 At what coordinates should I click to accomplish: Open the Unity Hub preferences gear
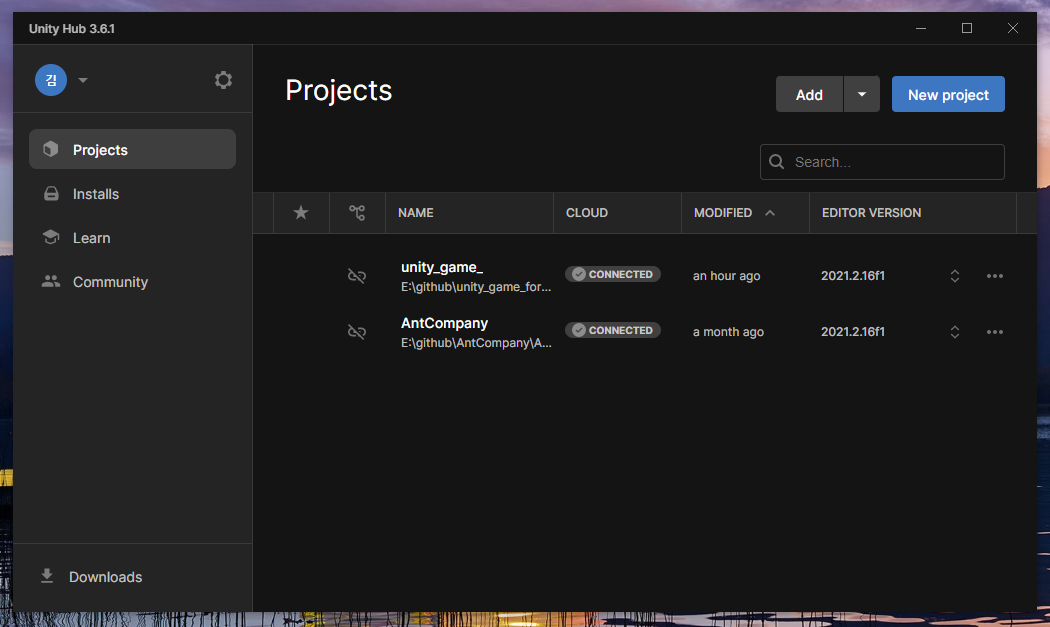tap(223, 80)
